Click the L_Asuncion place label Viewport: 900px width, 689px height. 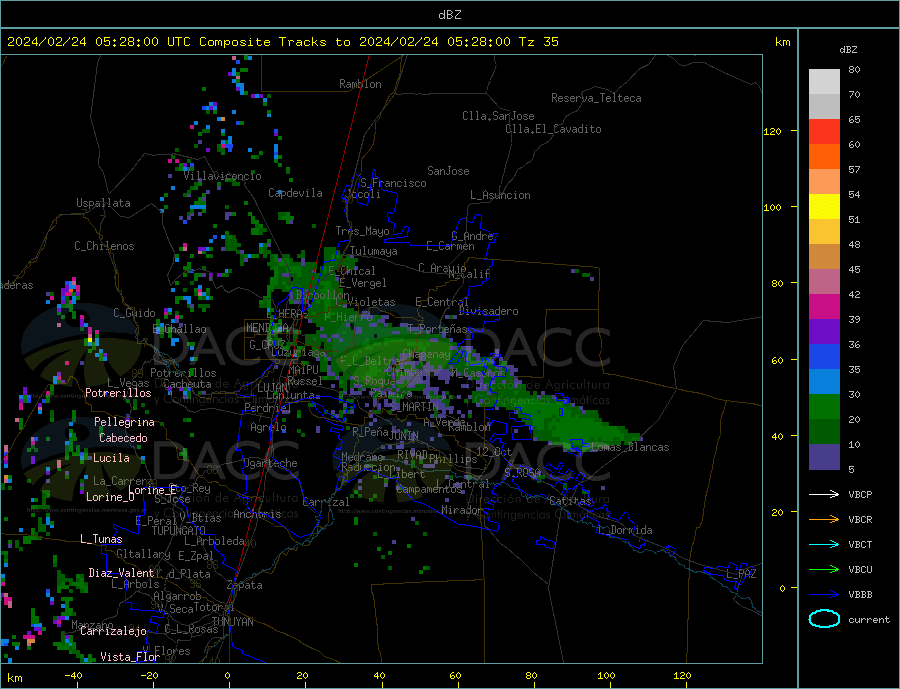click(500, 195)
